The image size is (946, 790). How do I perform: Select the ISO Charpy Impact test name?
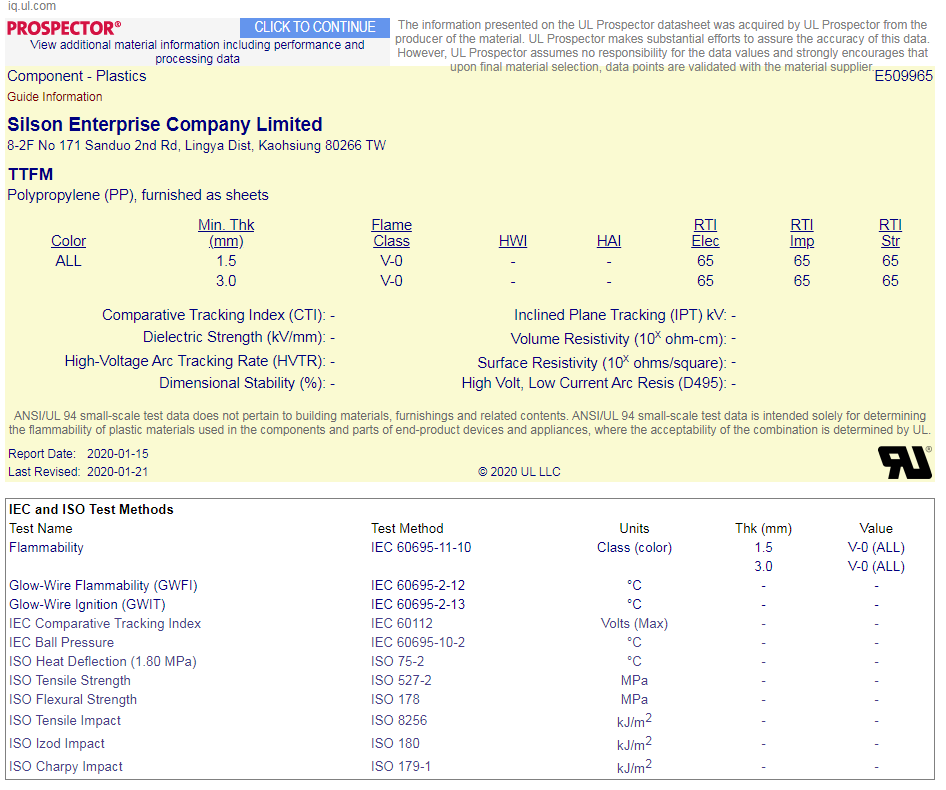click(x=66, y=767)
